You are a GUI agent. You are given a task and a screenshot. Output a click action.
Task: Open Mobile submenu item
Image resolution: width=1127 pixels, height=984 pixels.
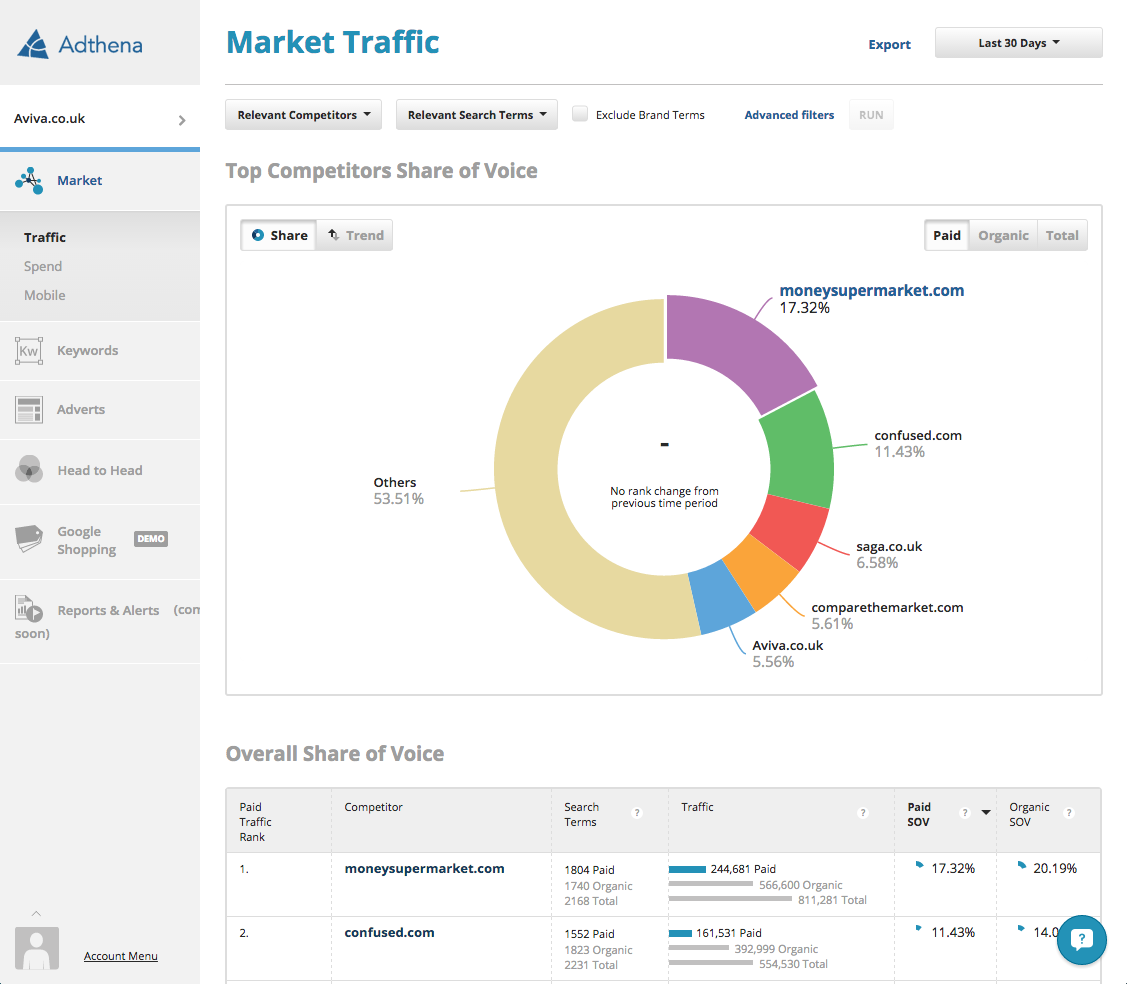click(x=45, y=295)
